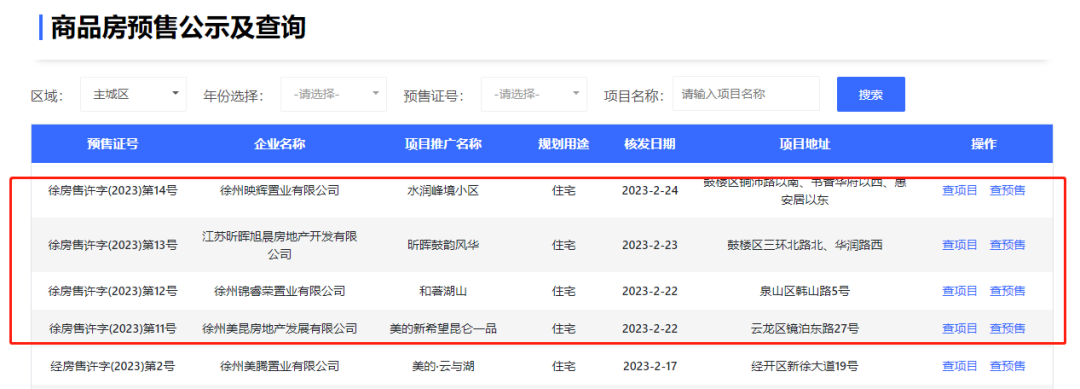1080x389 pixels.
Task: Click company 徐州美昆房地产发展有限公司
Action: (x=280, y=328)
